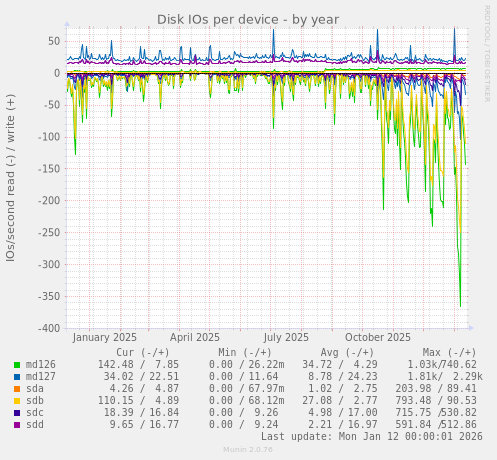Click sdd minimum value '0.00 / 9.24'
This screenshot has width=497, height=460.
[x=244, y=425]
